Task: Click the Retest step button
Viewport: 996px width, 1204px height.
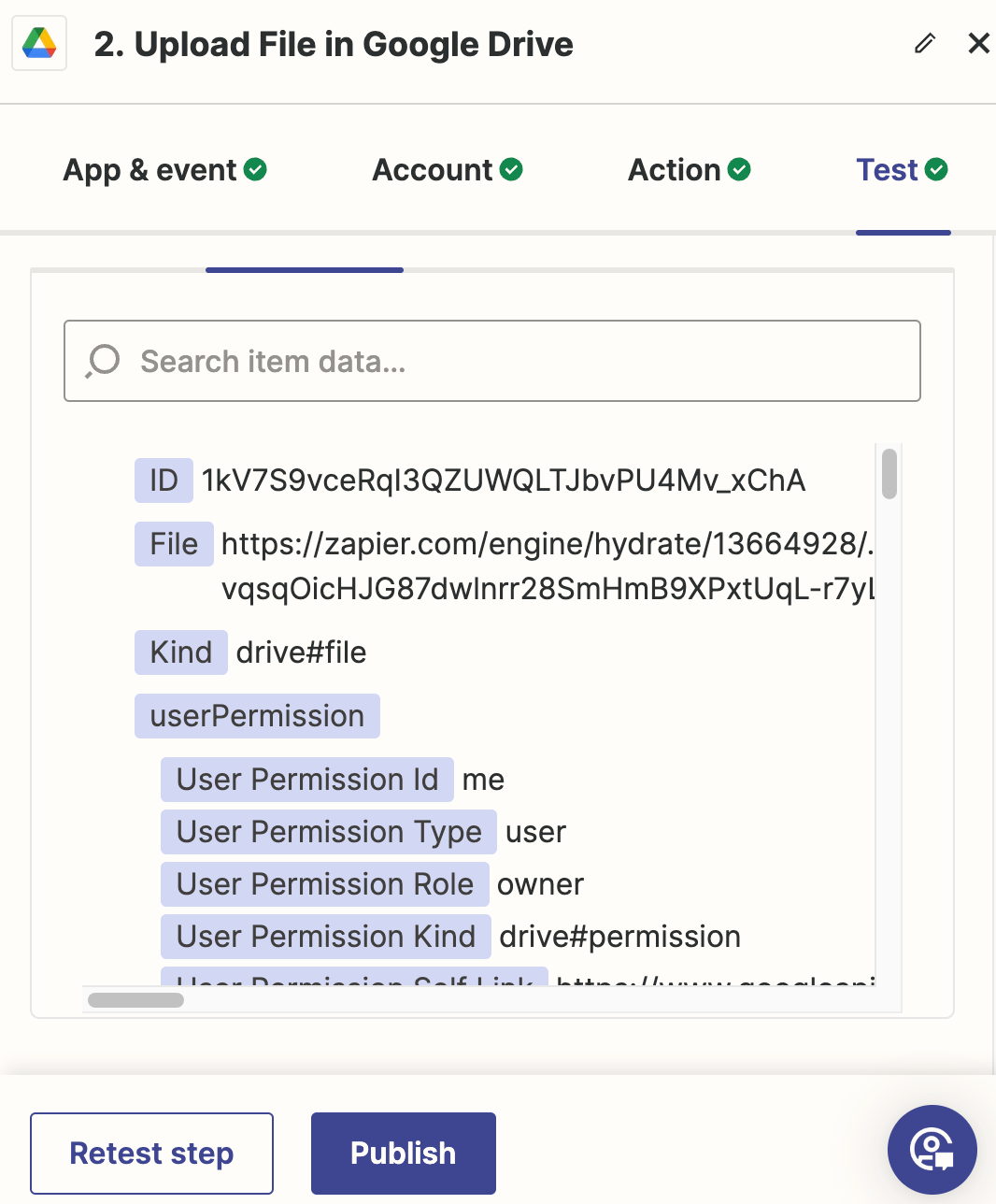Action: pyautogui.click(x=151, y=1153)
